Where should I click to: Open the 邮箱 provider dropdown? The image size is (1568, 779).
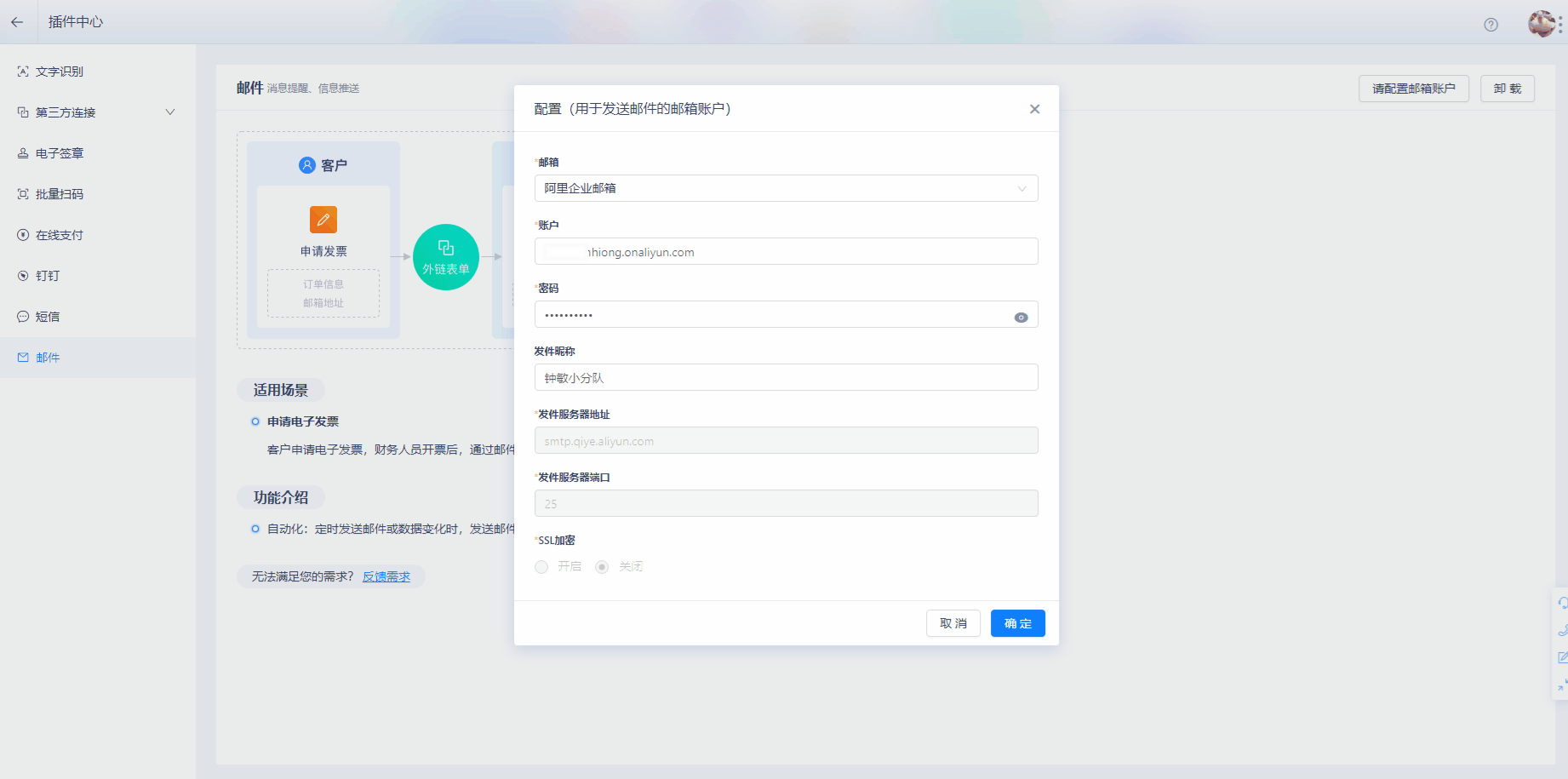(786, 188)
